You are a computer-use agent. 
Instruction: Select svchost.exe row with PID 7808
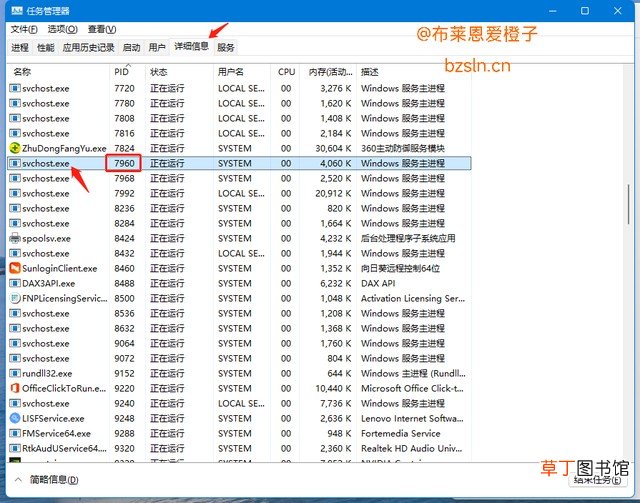coord(239,118)
